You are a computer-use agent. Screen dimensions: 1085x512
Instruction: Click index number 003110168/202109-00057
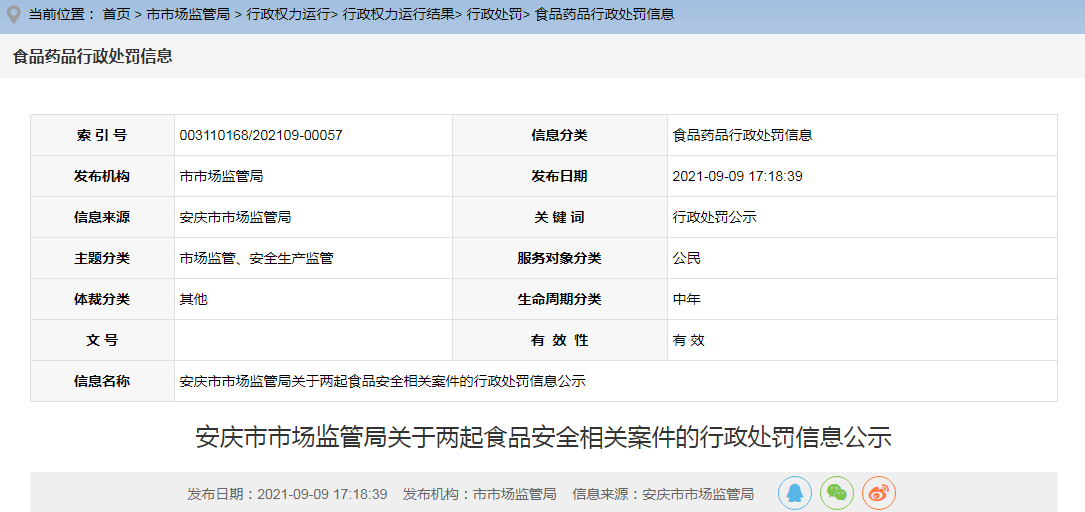261,135
